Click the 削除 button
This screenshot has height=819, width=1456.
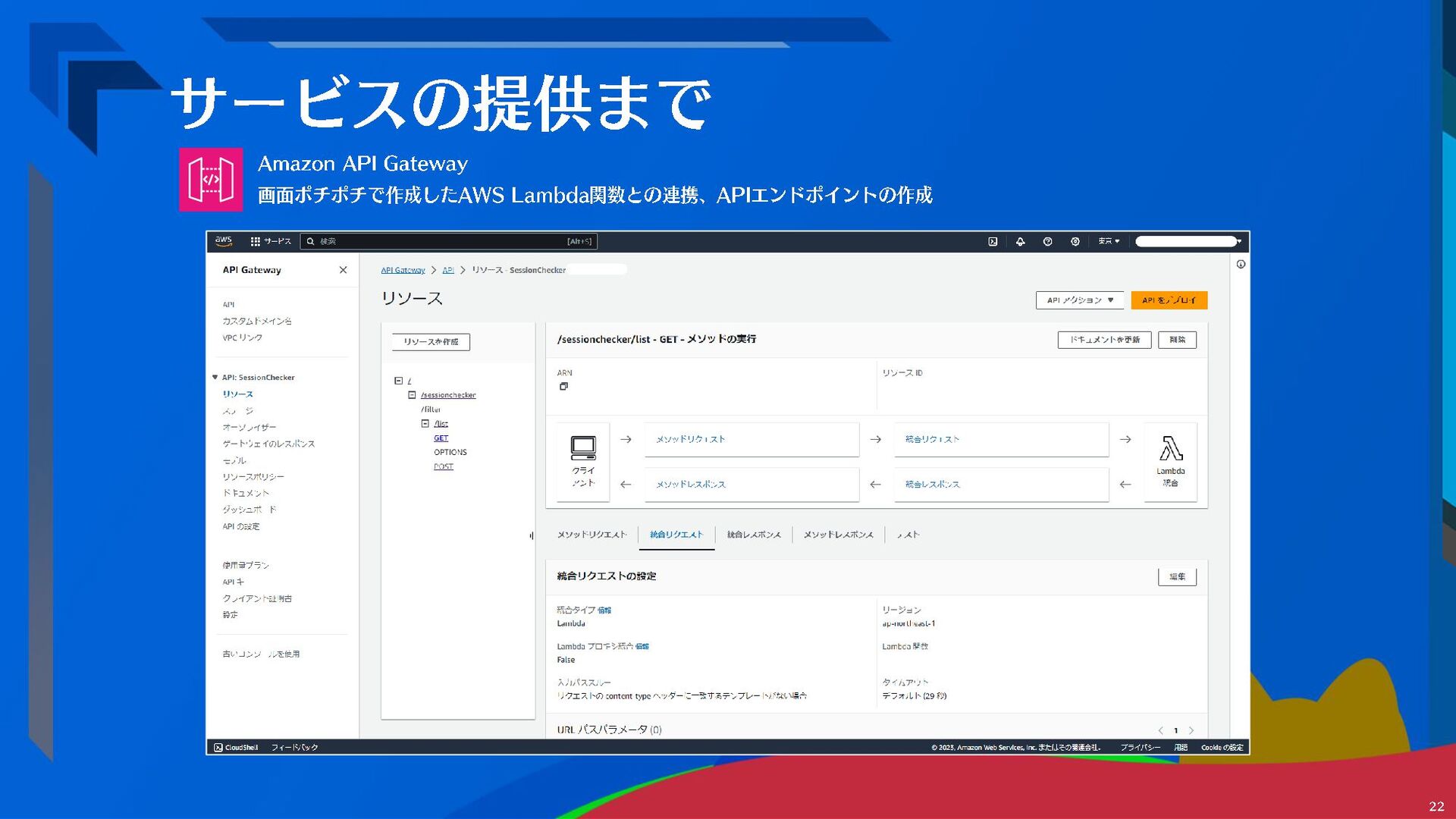click(x=1177, y=340)
